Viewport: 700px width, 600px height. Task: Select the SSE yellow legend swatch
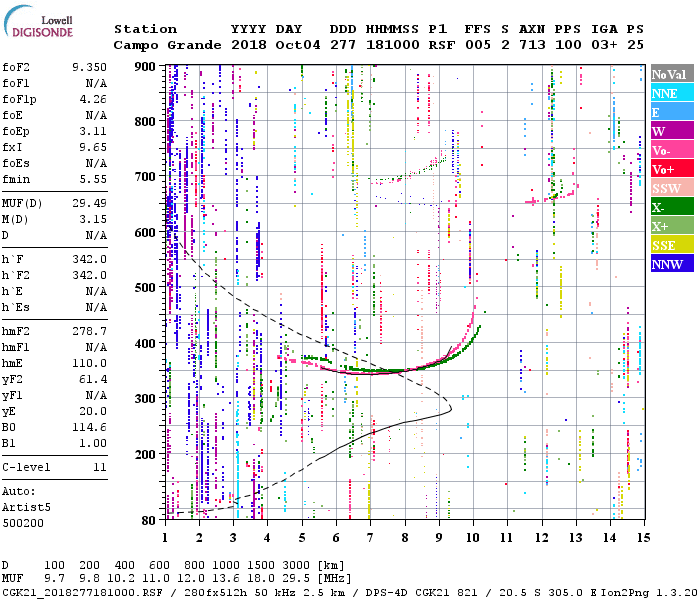(672, 245)
